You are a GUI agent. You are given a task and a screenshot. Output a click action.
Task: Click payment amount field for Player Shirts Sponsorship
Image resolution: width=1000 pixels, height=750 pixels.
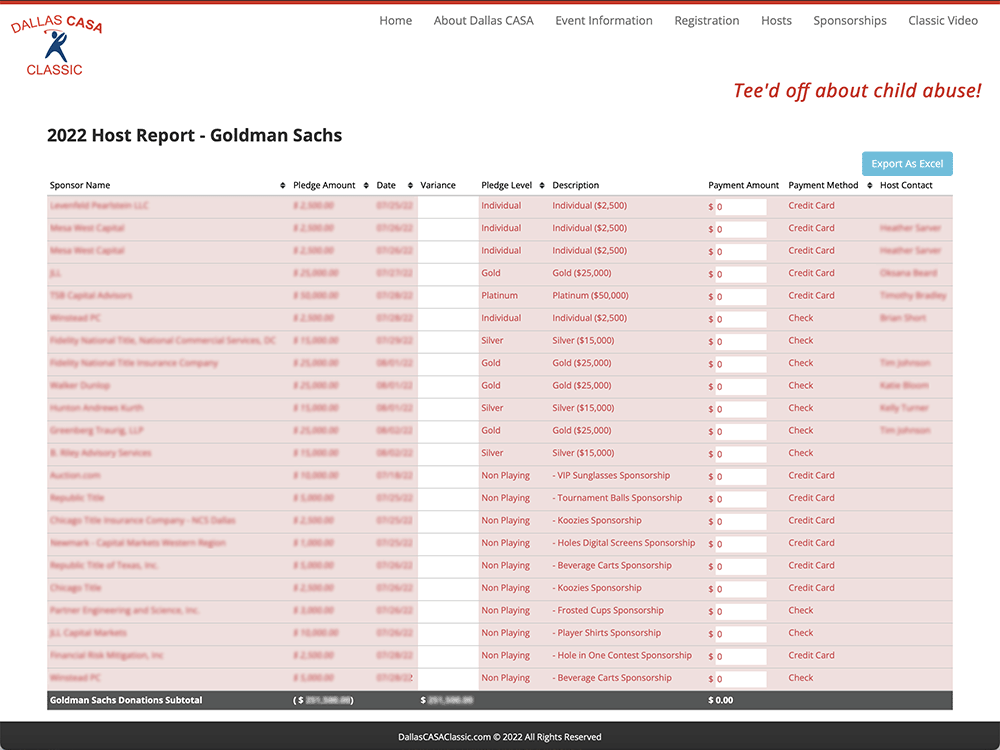[740, 634]
